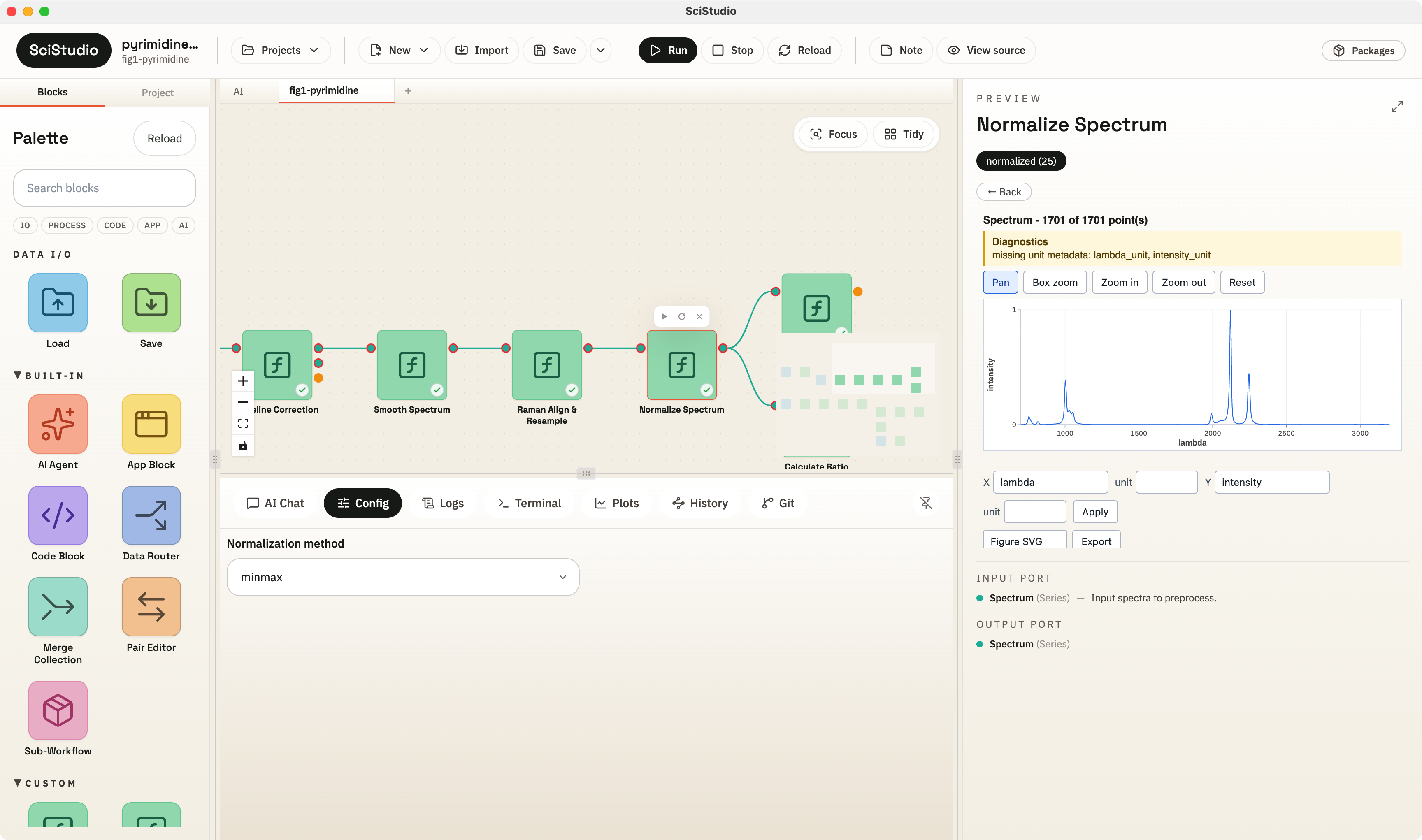This screenshot has height=840, width=1422.
Task: Open the AI Chat panel tab
Action: 276,503
